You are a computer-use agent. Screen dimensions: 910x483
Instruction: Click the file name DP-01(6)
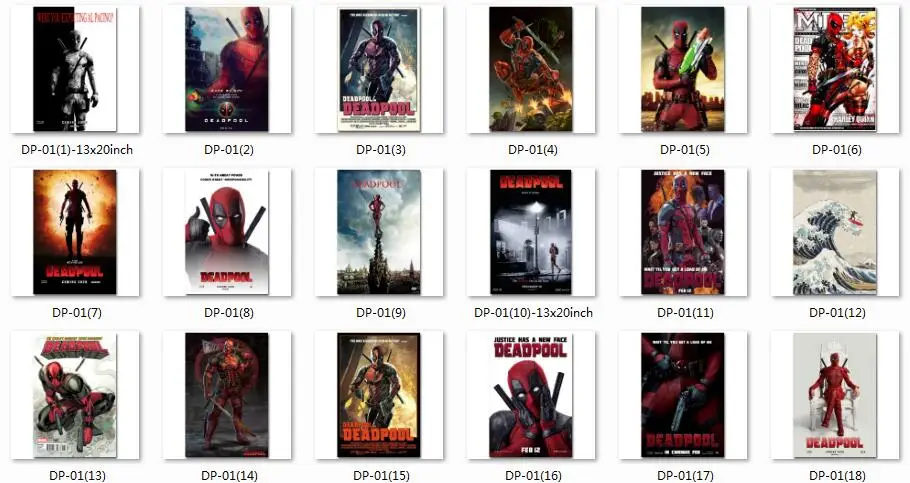(x=837, y=150)
